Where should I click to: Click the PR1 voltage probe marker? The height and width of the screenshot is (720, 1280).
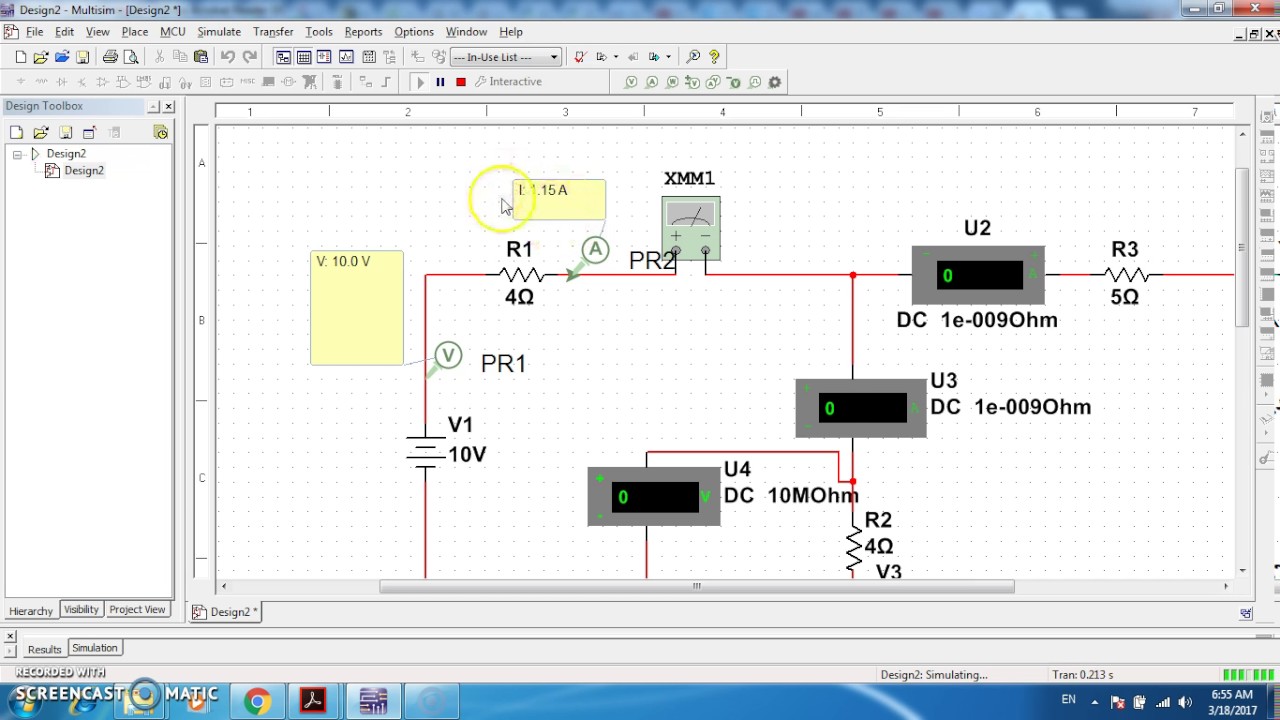[448, 355]
